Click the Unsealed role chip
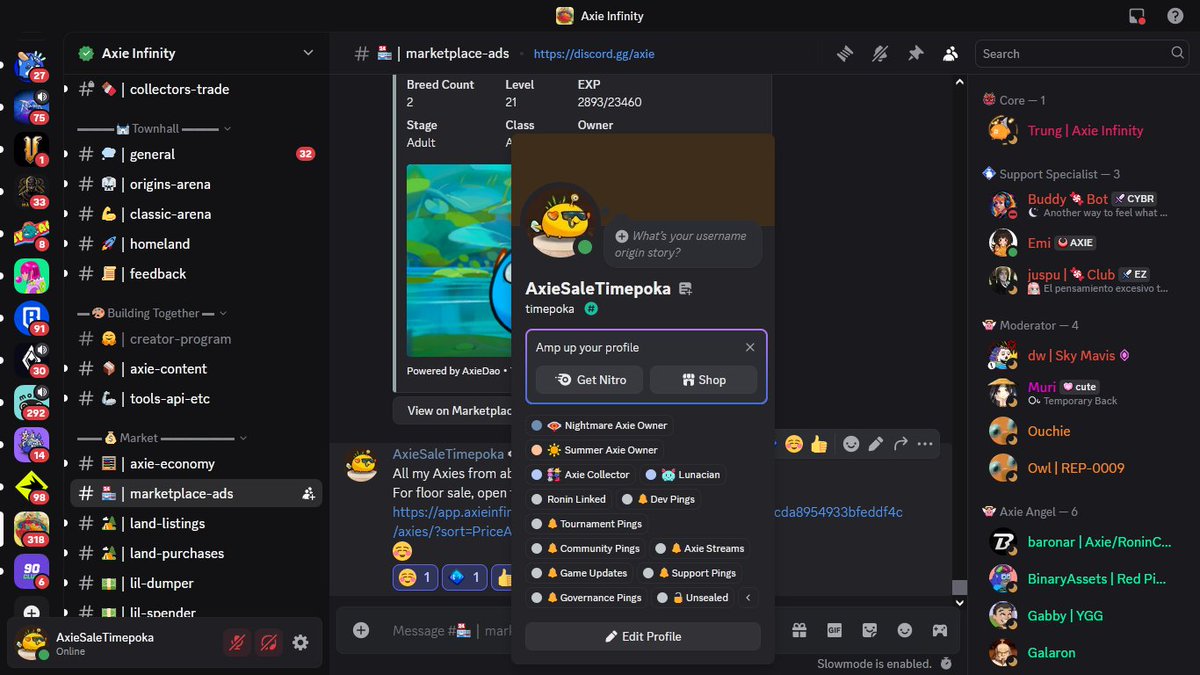Screen dimensions: 1200x675 (693, 598)
